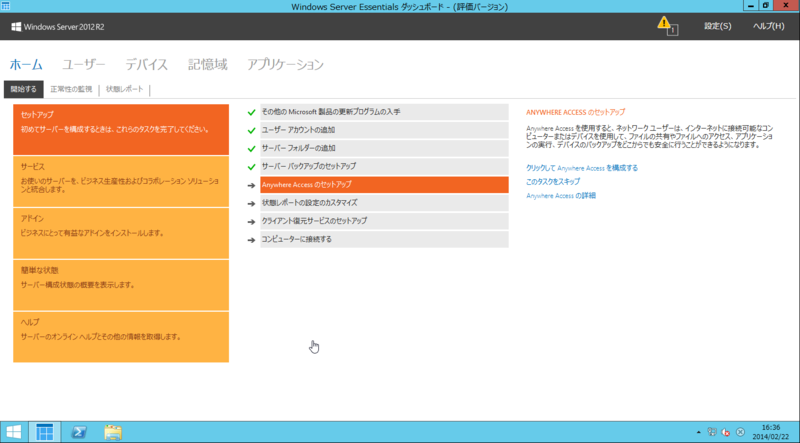Select task クライアント復元サービスのセットアップ

(x=384, y=221)
